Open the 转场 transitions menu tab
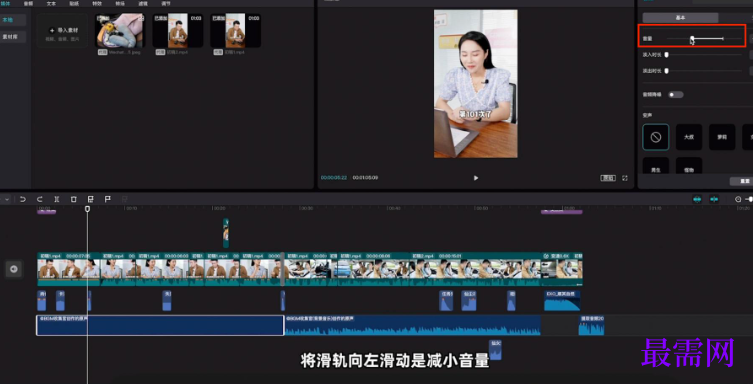753x384 pixels. pyautogui.click(x=120, y=3)
